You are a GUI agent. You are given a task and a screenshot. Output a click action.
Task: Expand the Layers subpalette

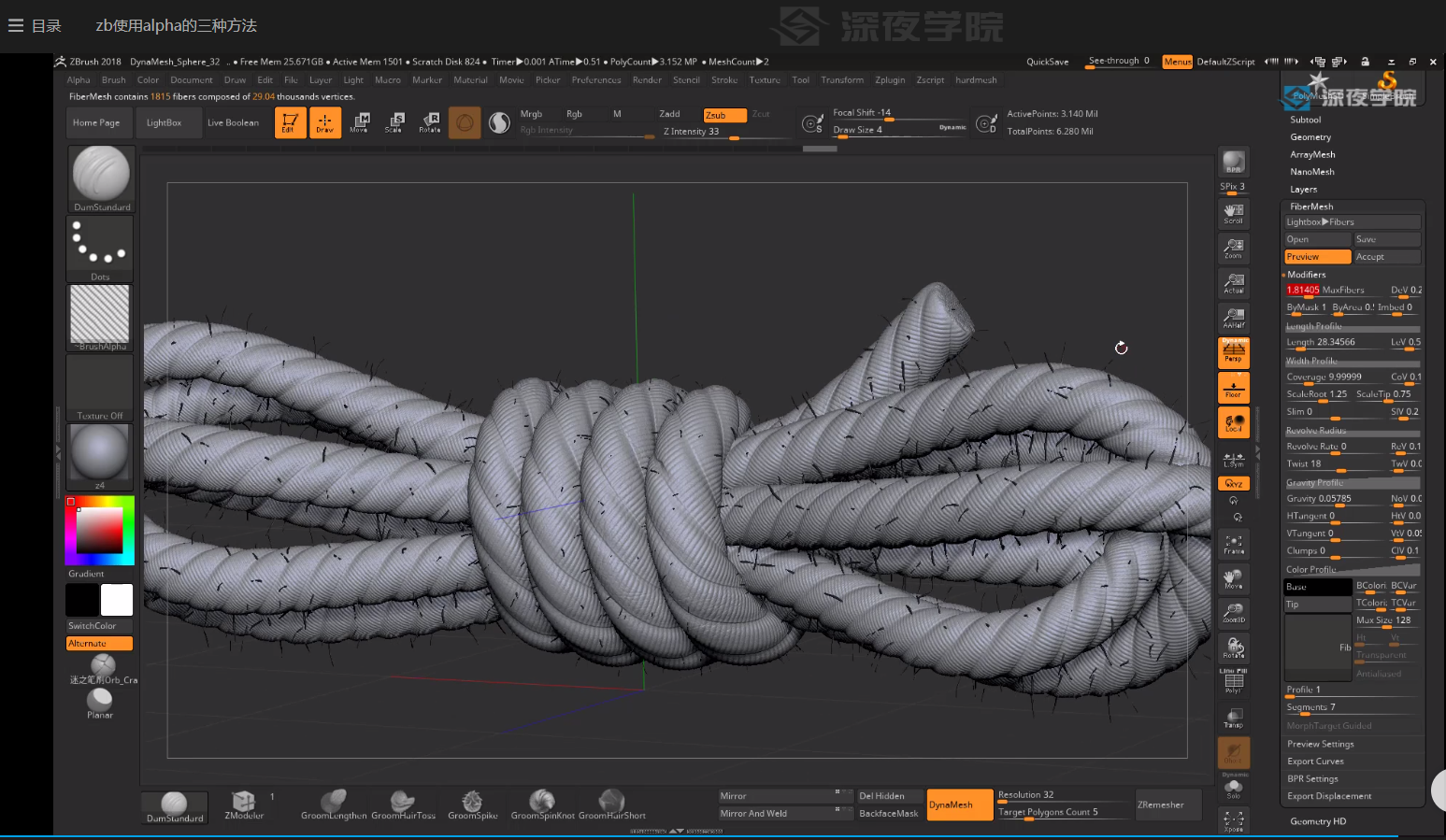[x=1304, y=190]
